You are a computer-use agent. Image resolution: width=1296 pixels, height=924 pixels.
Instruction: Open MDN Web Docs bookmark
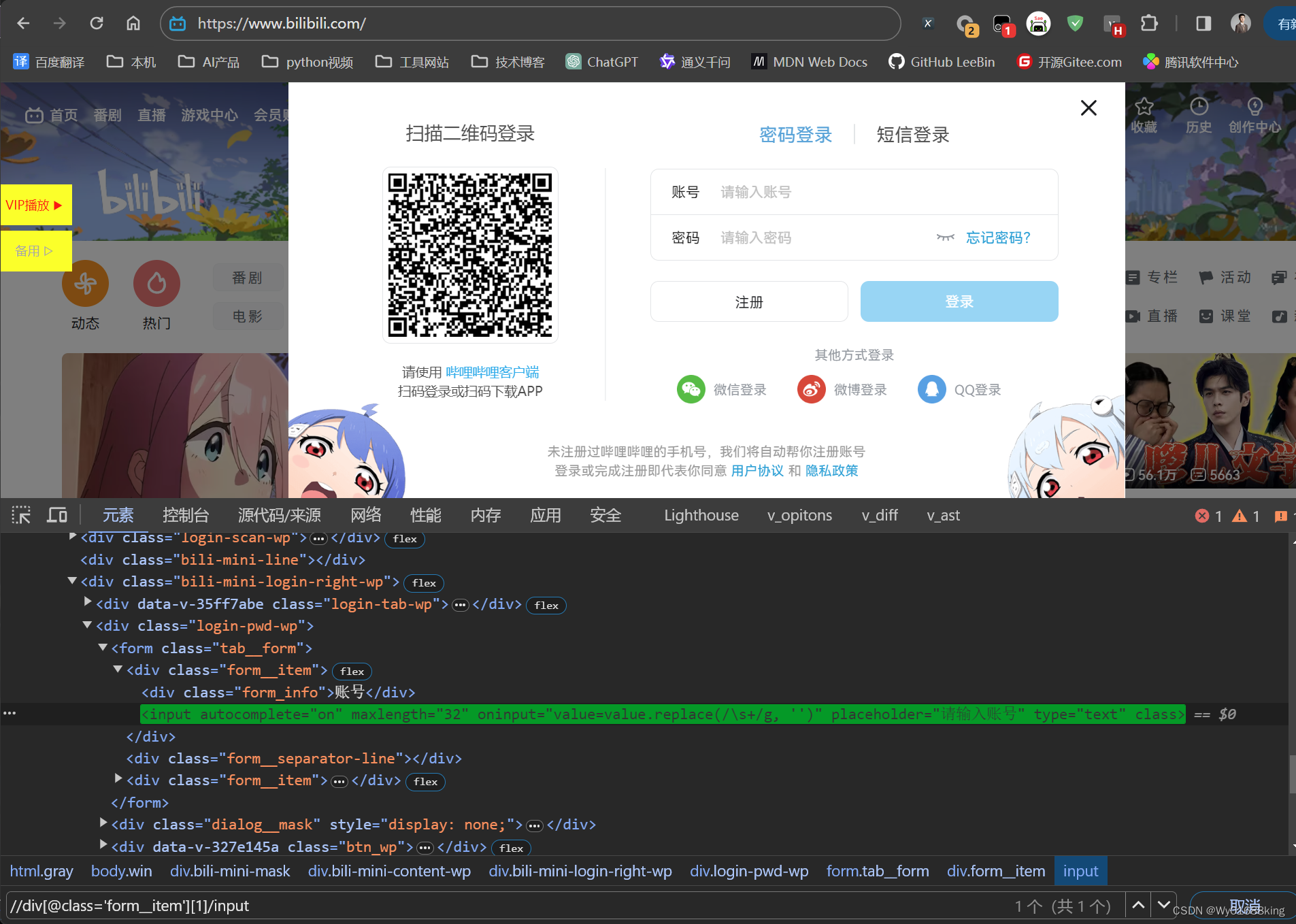[x=809, y=62]
